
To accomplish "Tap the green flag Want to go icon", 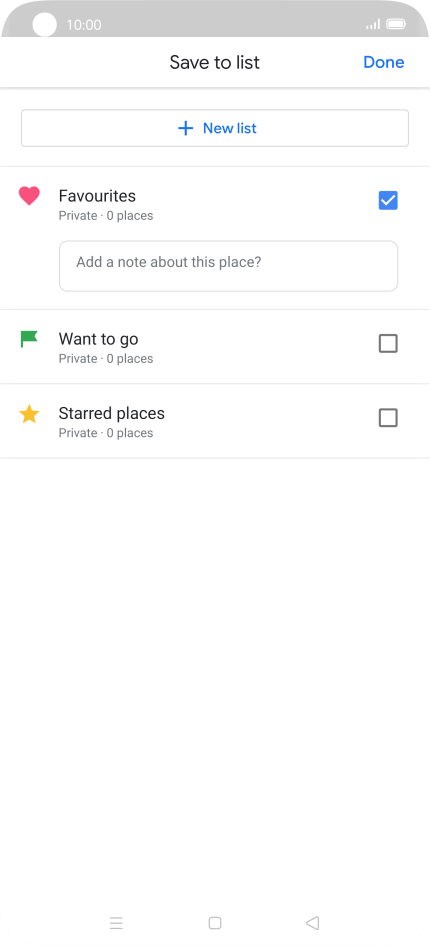I will (29, 339).
